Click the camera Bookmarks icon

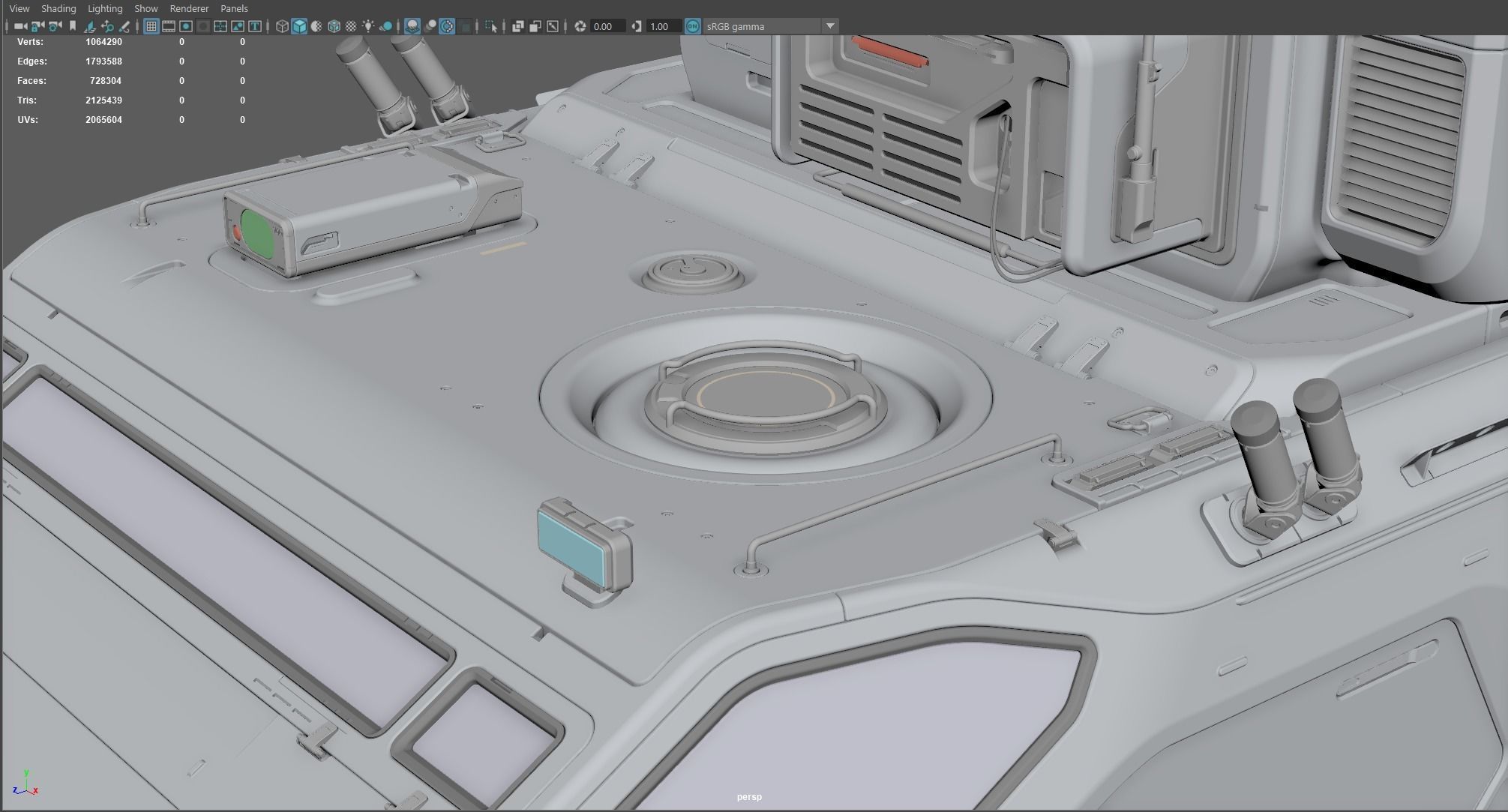(73, 26)
